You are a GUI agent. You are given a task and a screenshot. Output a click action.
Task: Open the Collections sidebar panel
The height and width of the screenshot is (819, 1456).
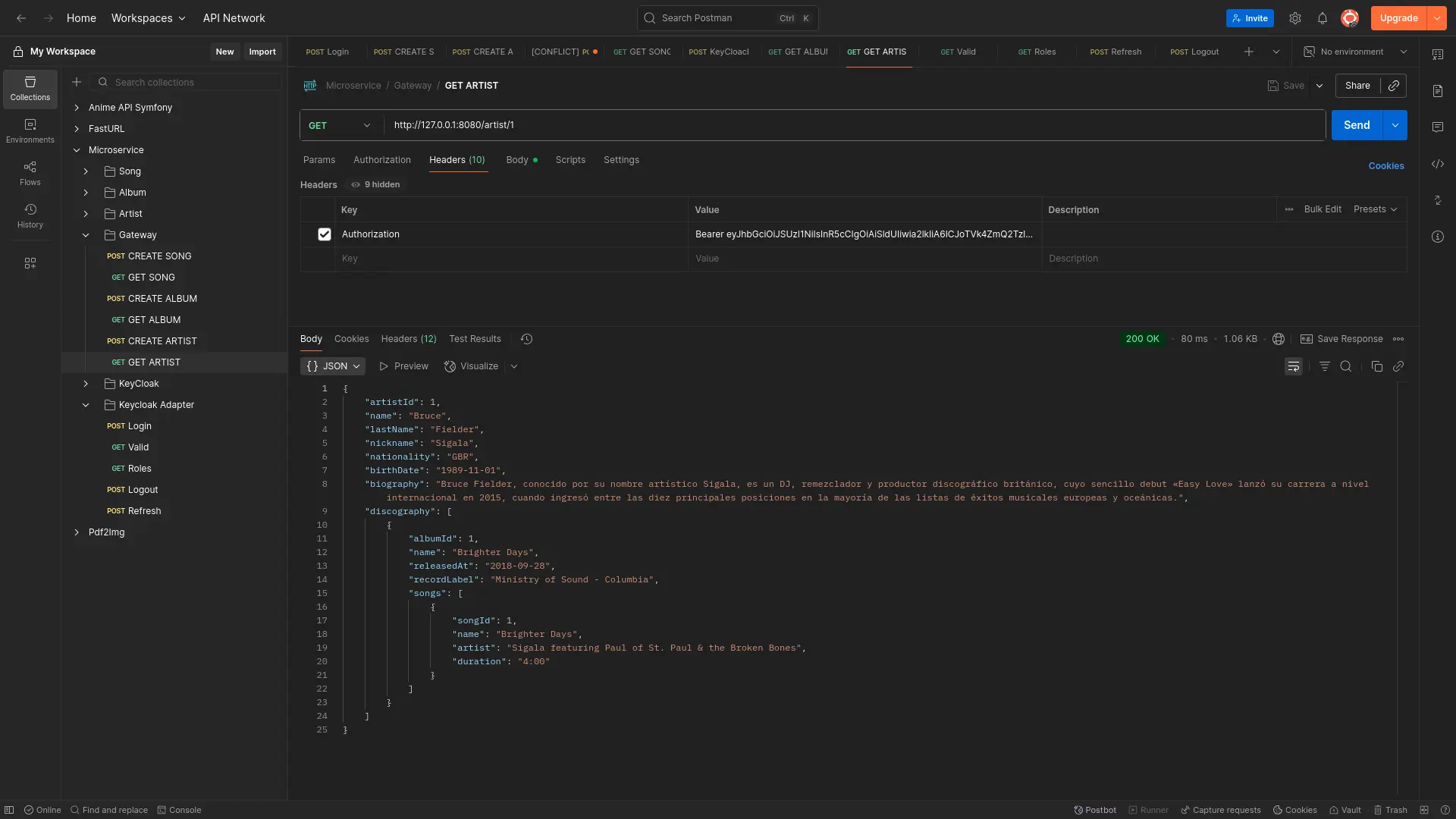point(30,89)
